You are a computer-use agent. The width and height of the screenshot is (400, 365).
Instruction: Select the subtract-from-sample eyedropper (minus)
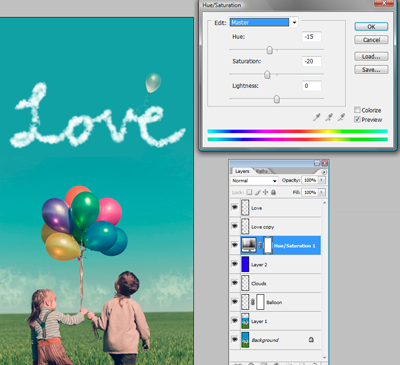click(341, 117)
